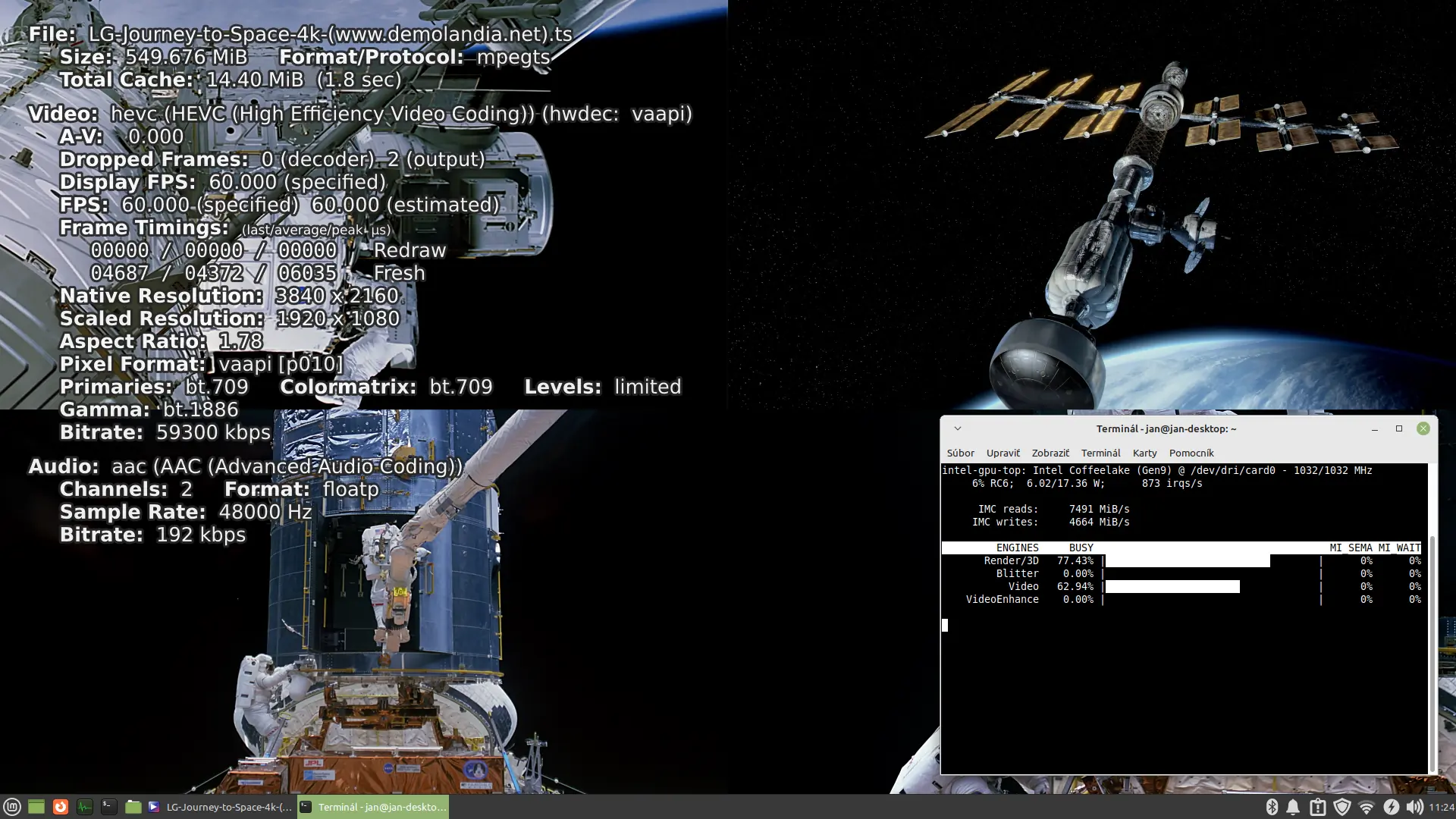The height and width of the screenshot is (819, 1456).
Task: Click the 'Terminál - jan@jan-desktop: ~' window title
Action: pos(1166,428)
